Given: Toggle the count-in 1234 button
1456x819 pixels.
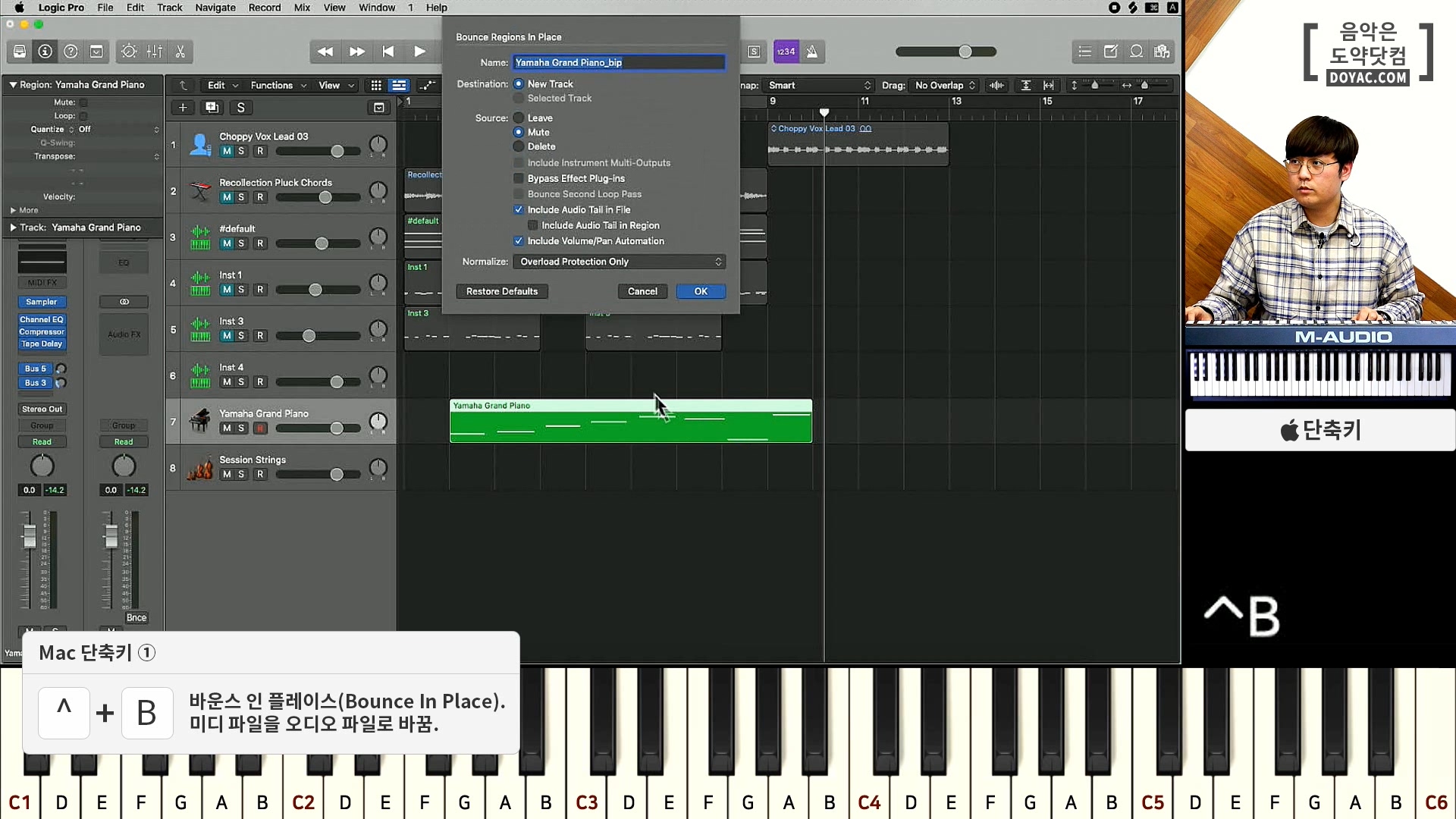Looking at the screenshot, I should tap(786, 52).
